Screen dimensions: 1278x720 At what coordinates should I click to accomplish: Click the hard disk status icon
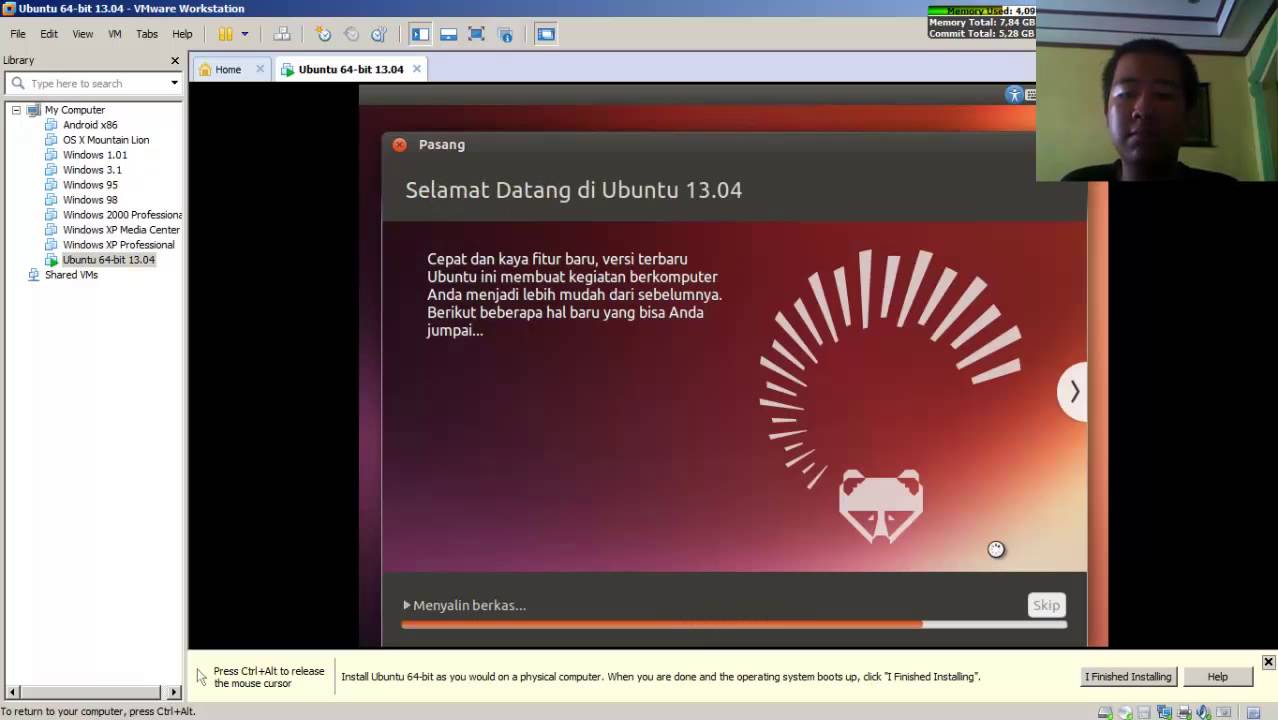pos(1105,712)
